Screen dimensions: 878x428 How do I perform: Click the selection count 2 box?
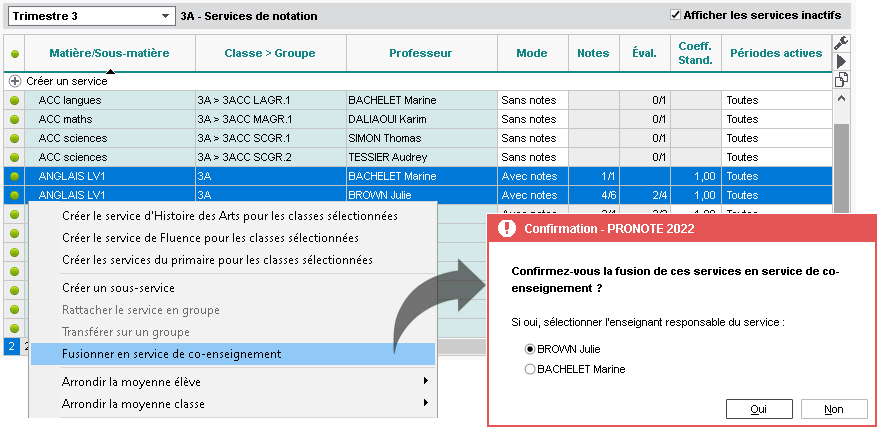click(11, 347)
